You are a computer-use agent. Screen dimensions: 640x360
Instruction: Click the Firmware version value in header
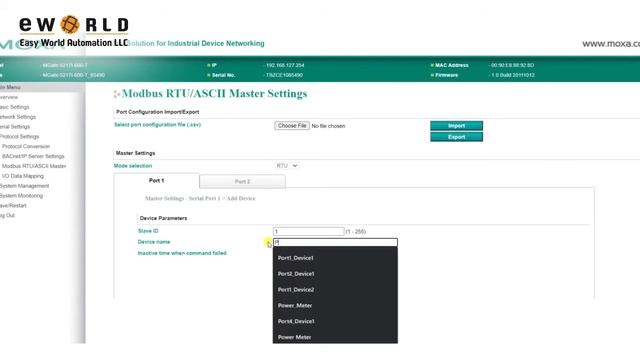point(512,75)
